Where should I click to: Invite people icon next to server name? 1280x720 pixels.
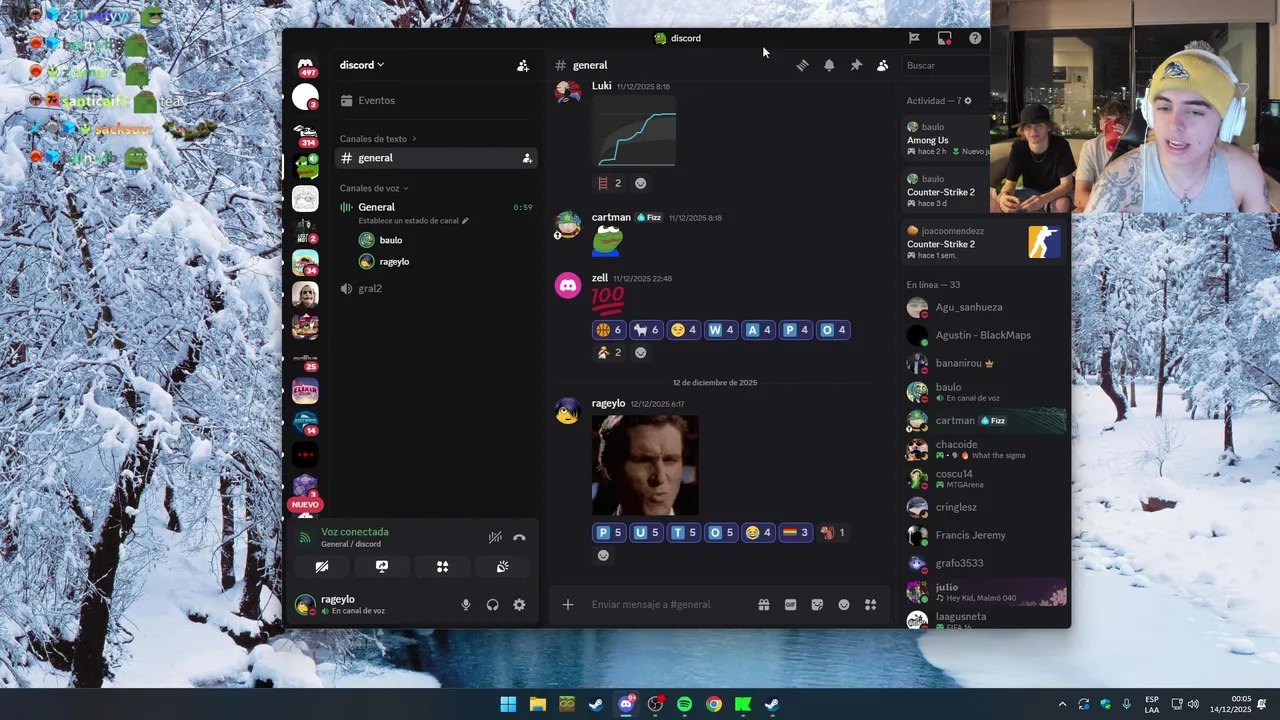522,65
